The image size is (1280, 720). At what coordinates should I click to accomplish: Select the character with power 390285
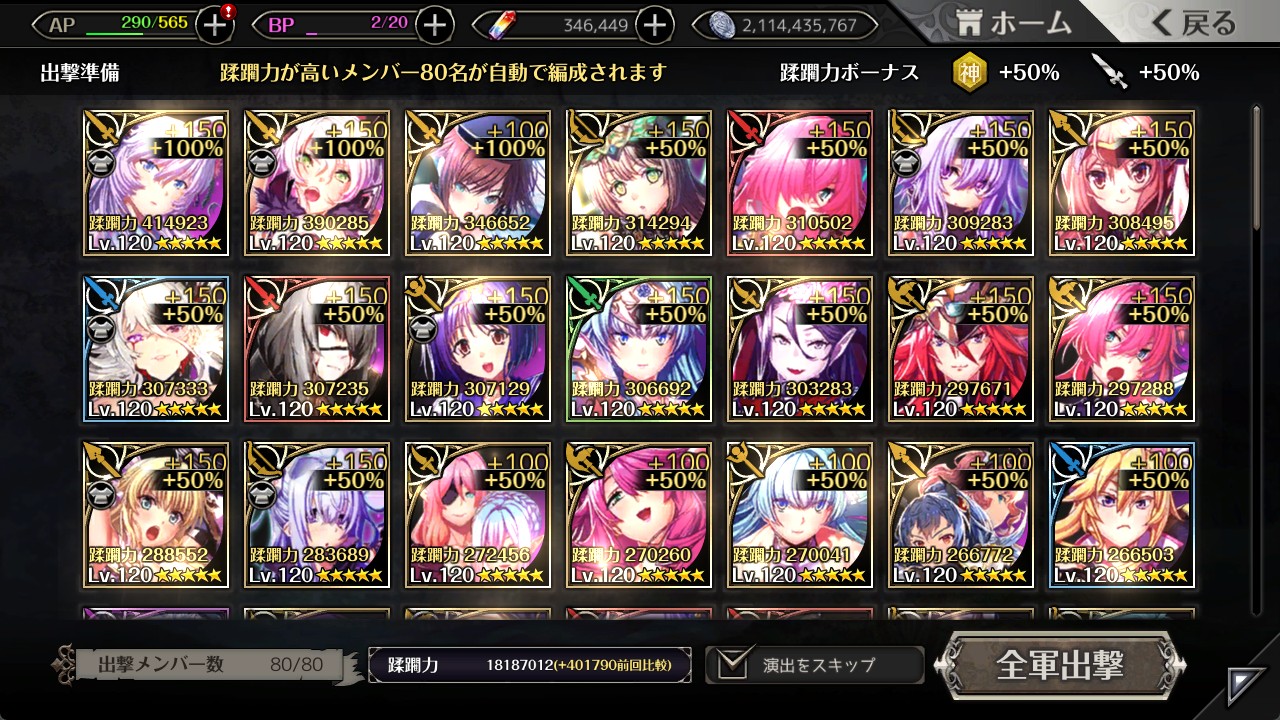(x=317, y=183)
